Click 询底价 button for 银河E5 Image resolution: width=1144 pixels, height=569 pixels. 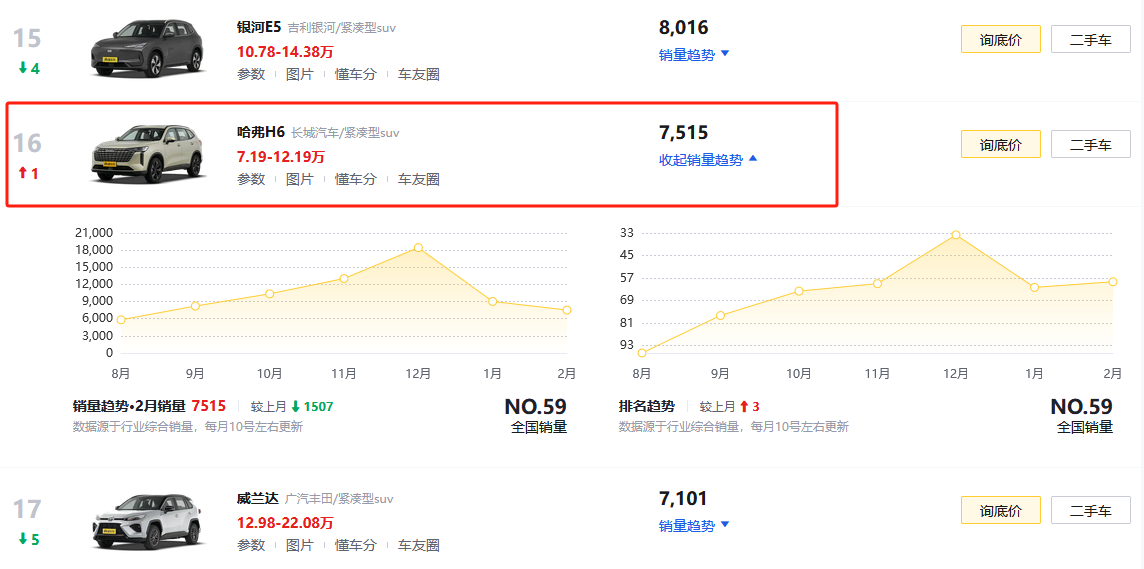coord(1000,39)
